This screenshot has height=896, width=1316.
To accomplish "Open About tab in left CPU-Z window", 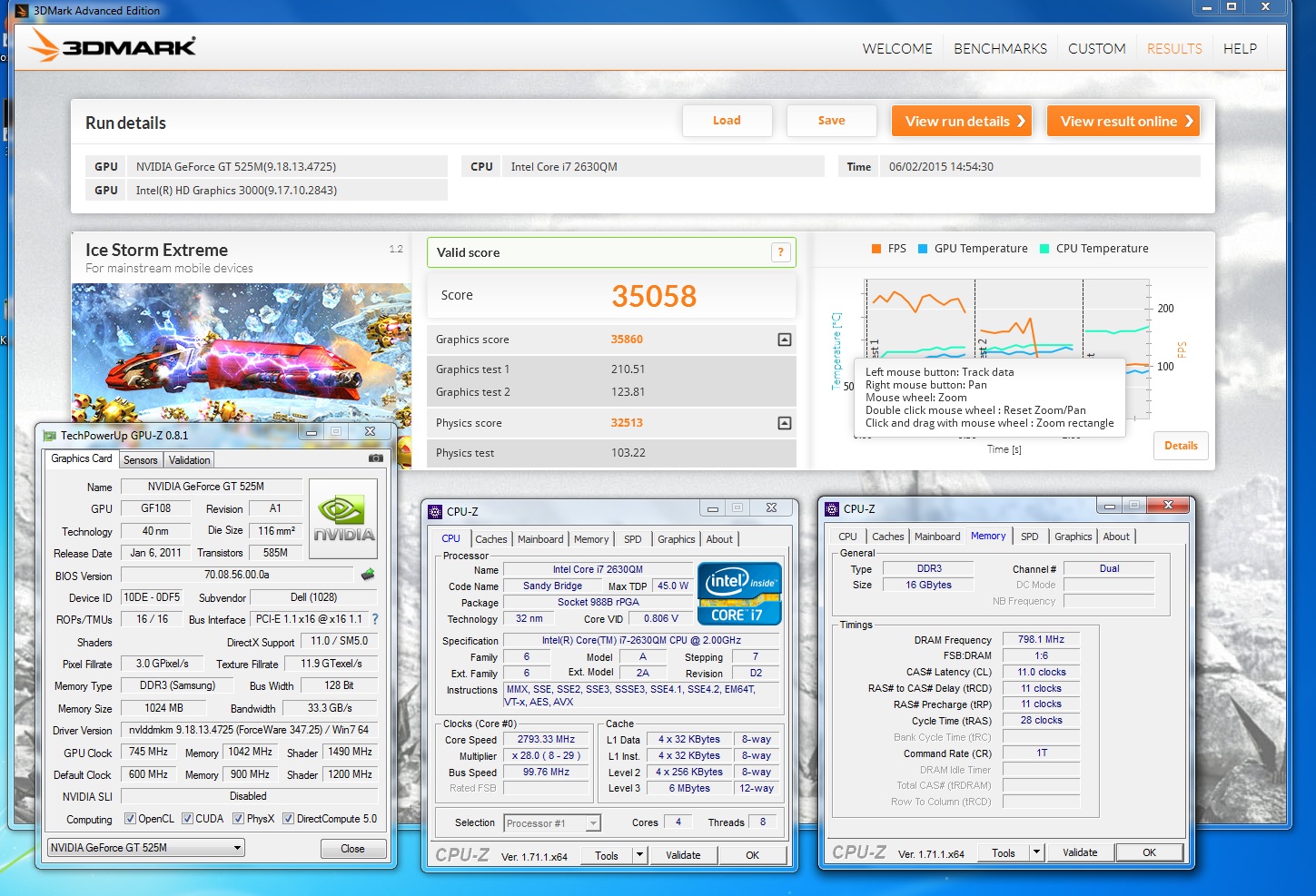I will [719, 539].
